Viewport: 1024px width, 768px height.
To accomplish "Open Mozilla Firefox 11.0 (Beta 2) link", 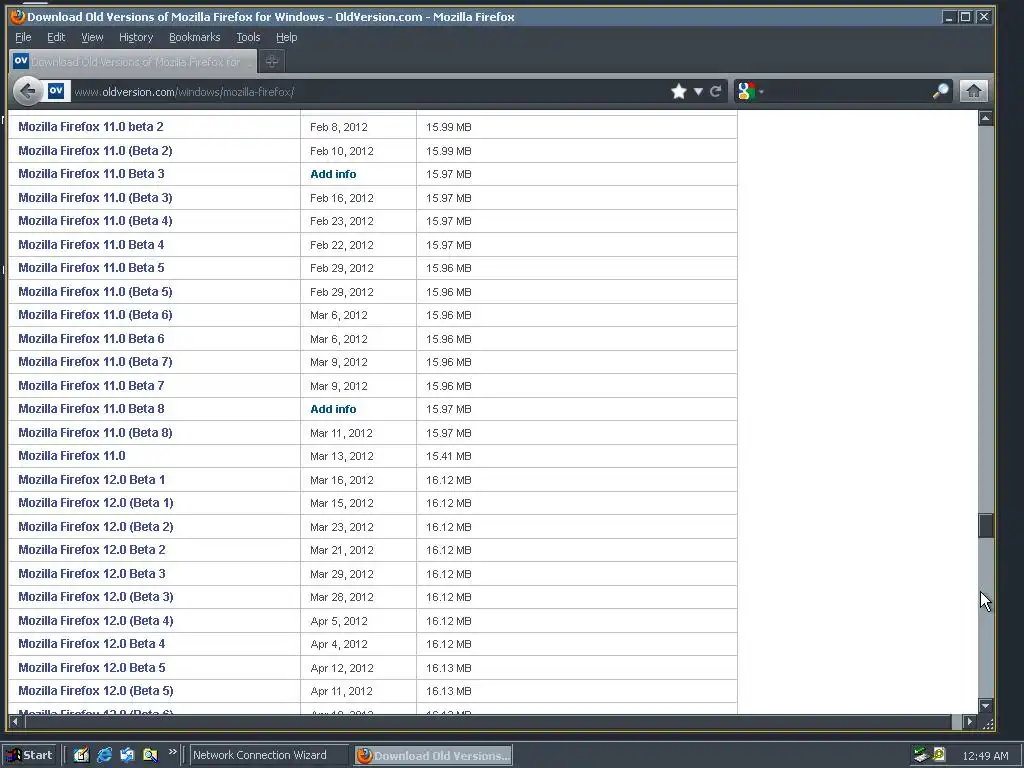I will [95, 151].
